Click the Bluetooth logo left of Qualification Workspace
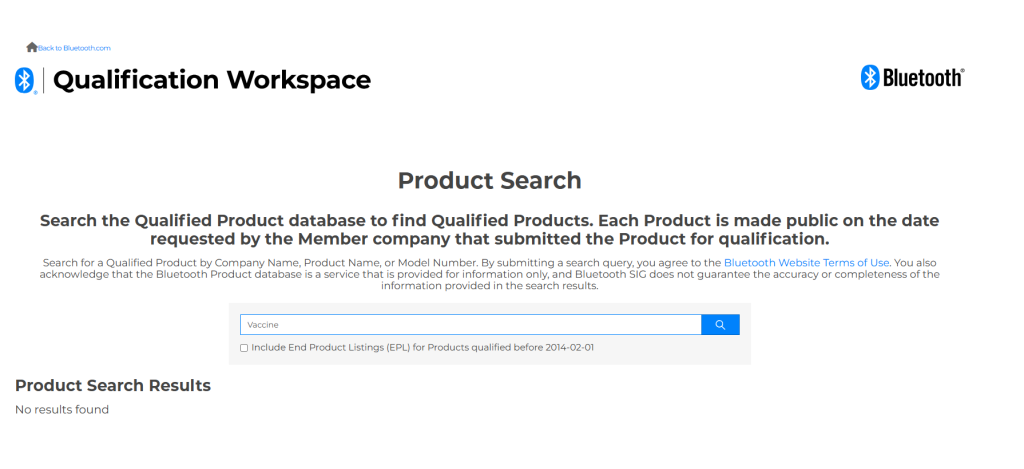Image resolution: width=1024 pixels, height=469 pixels. pos(25,80)
